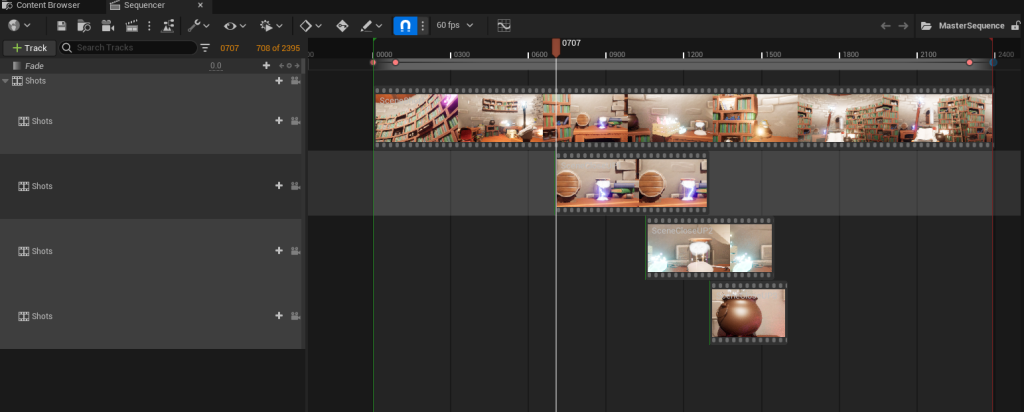
Task: Toggle the snapping magnet button
Action: [x=406, y=25]
